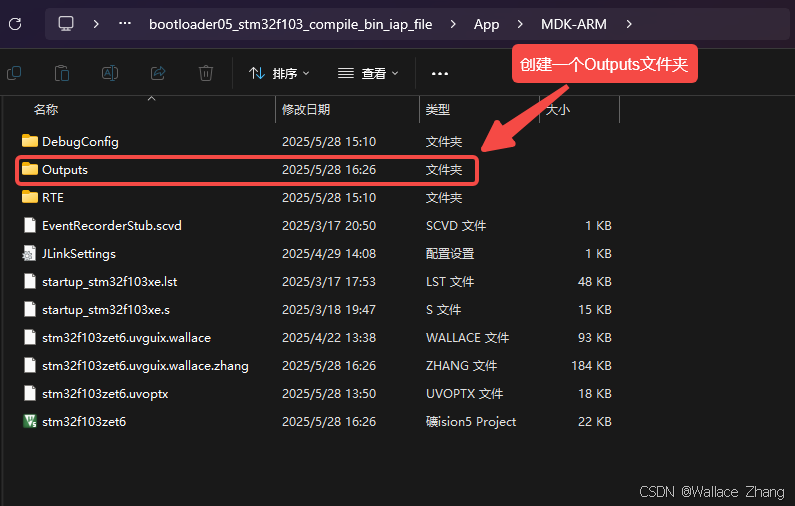Select stm32f103zet6.uvguix.wallace file name
Image resolution: width=795 pixels, height=506 pixels.
(126, 338)
